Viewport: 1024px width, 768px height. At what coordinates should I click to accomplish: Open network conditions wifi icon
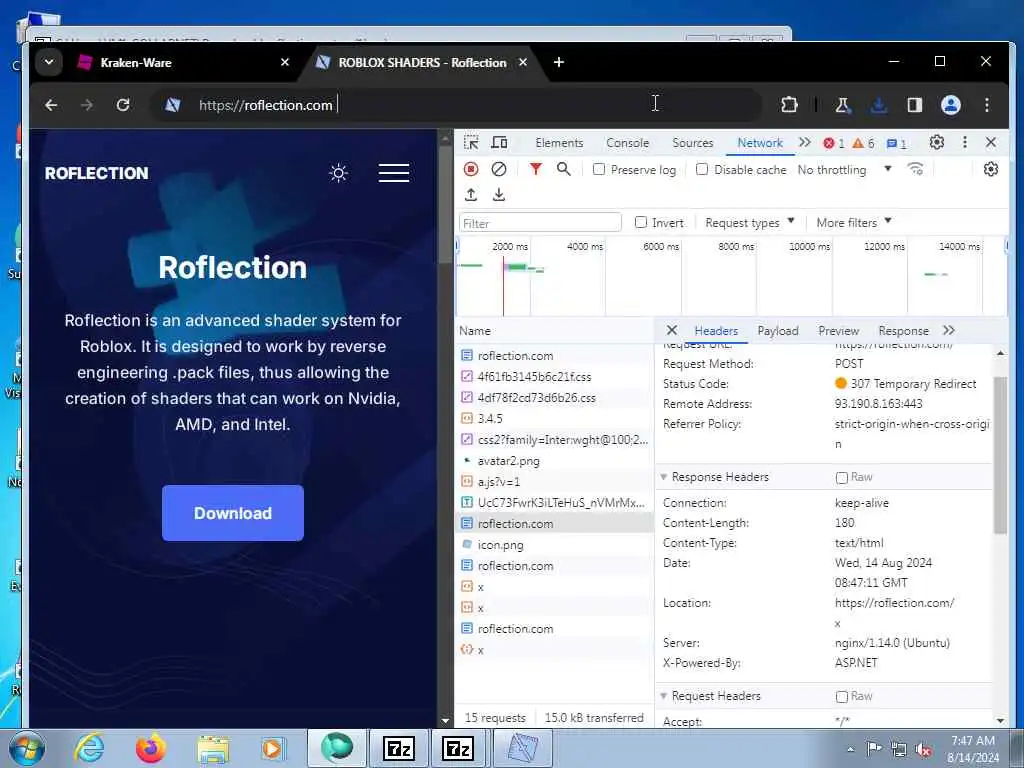click(x=916, y=169)
